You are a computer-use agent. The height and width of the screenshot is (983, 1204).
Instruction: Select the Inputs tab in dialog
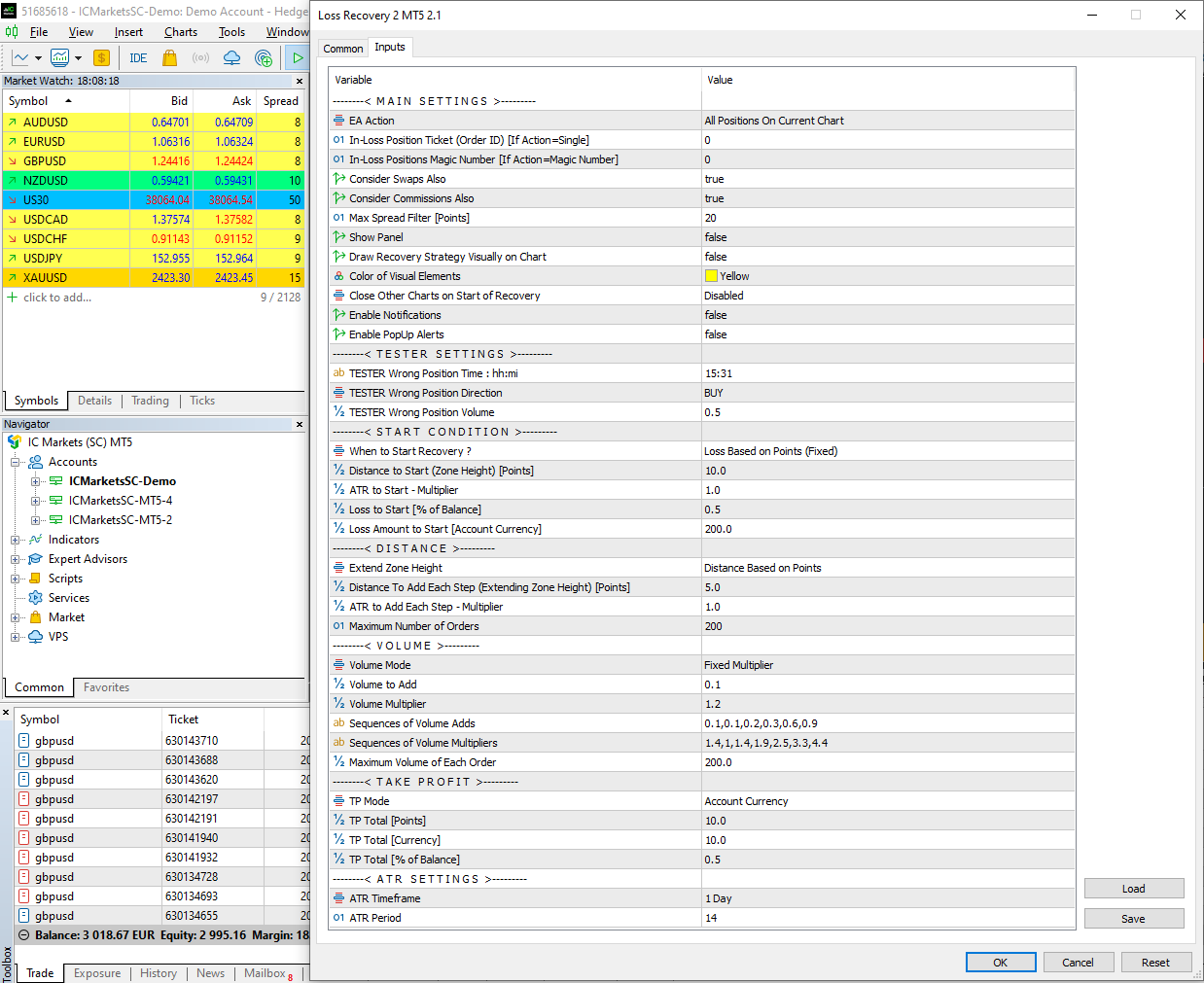pyautogui.click(x=390, y=47)
